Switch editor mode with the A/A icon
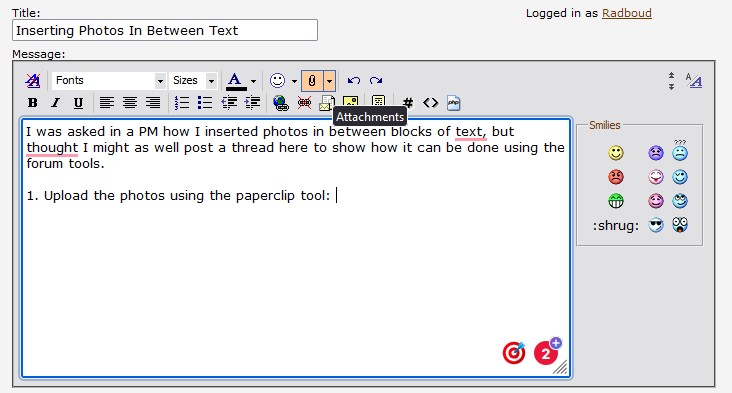 click(x=694, y=81)
